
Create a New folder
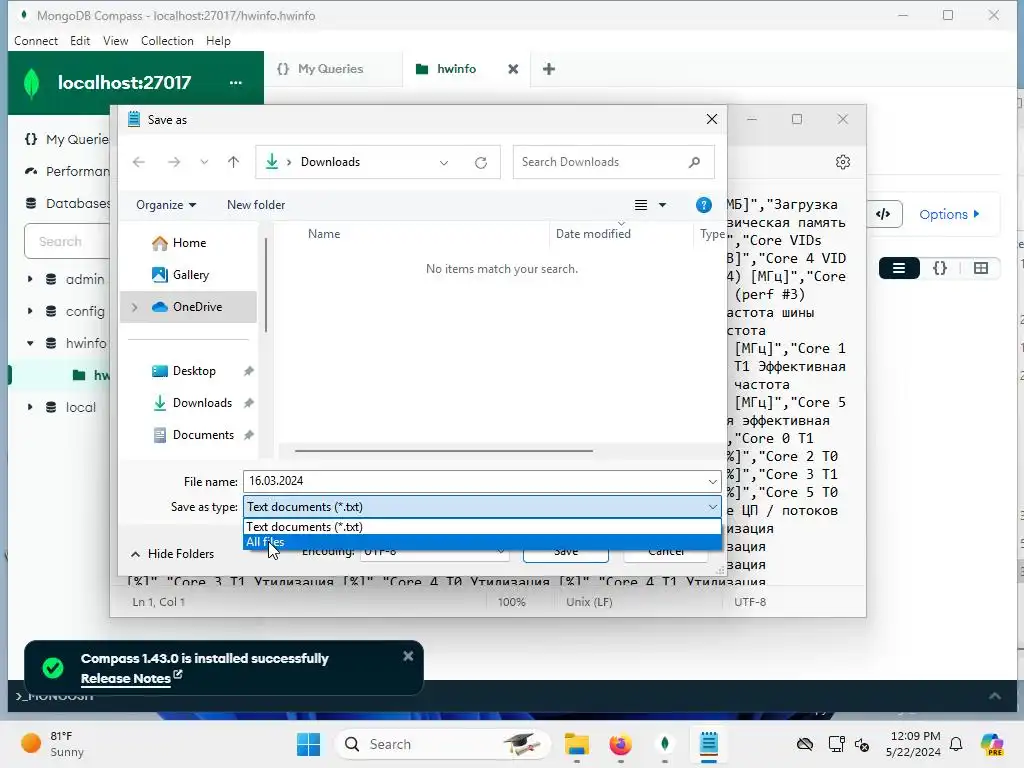(256, 205)
